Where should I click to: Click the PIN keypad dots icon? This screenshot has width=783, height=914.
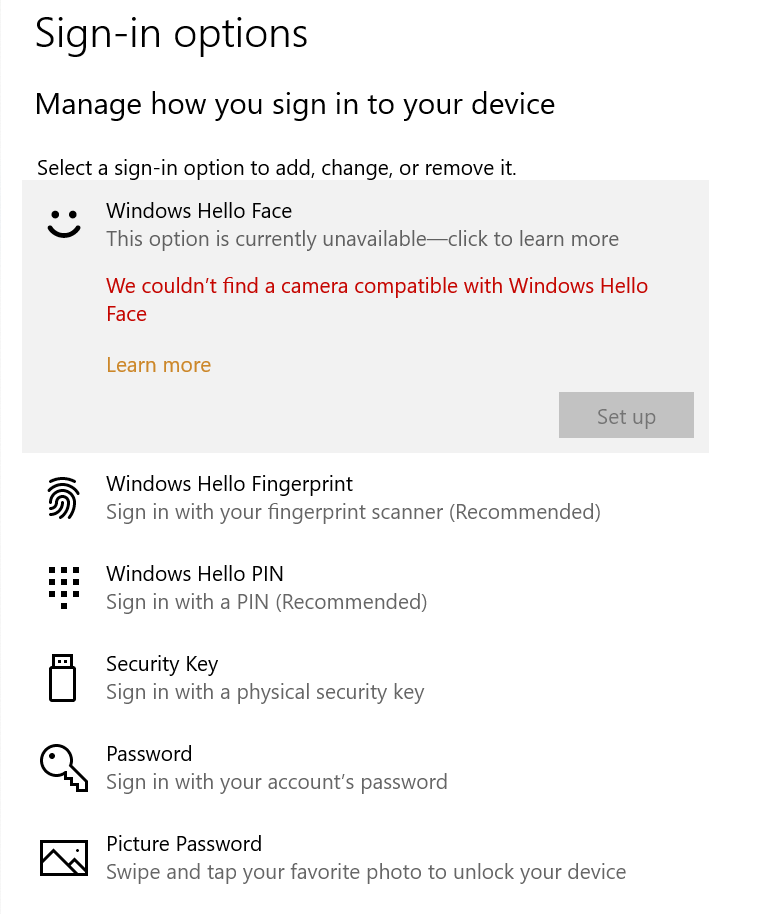click(x=63, y=587)
